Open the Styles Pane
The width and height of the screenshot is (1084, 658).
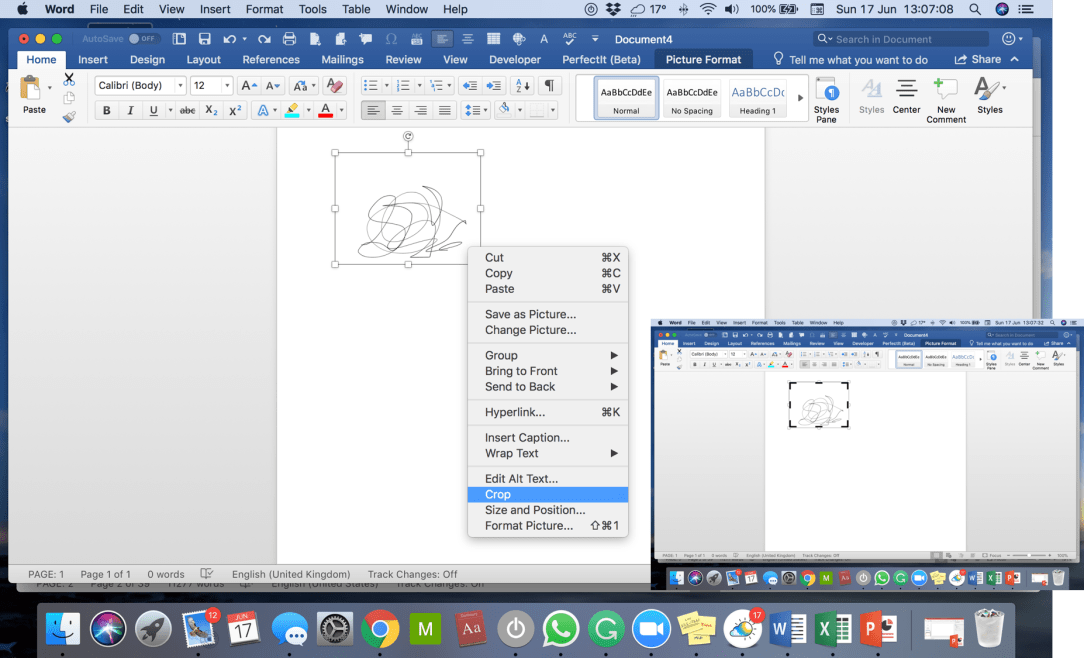[826, 99]
